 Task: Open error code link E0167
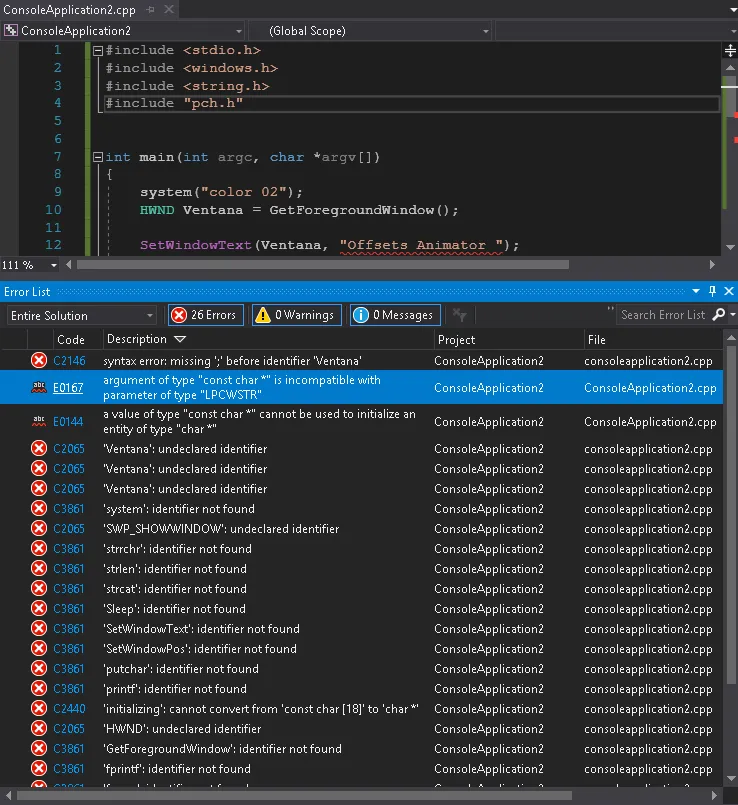[x=69, y=388]
